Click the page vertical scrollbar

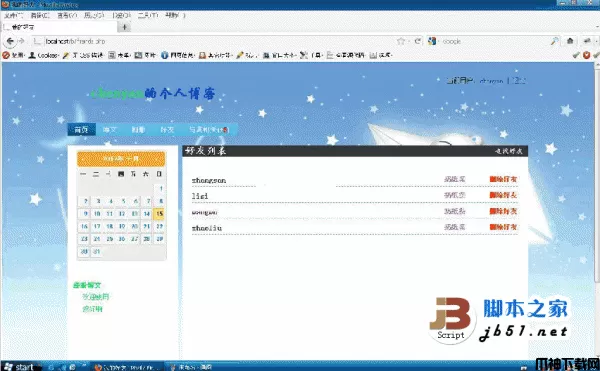pyautogui.click(x=597, y=176)
